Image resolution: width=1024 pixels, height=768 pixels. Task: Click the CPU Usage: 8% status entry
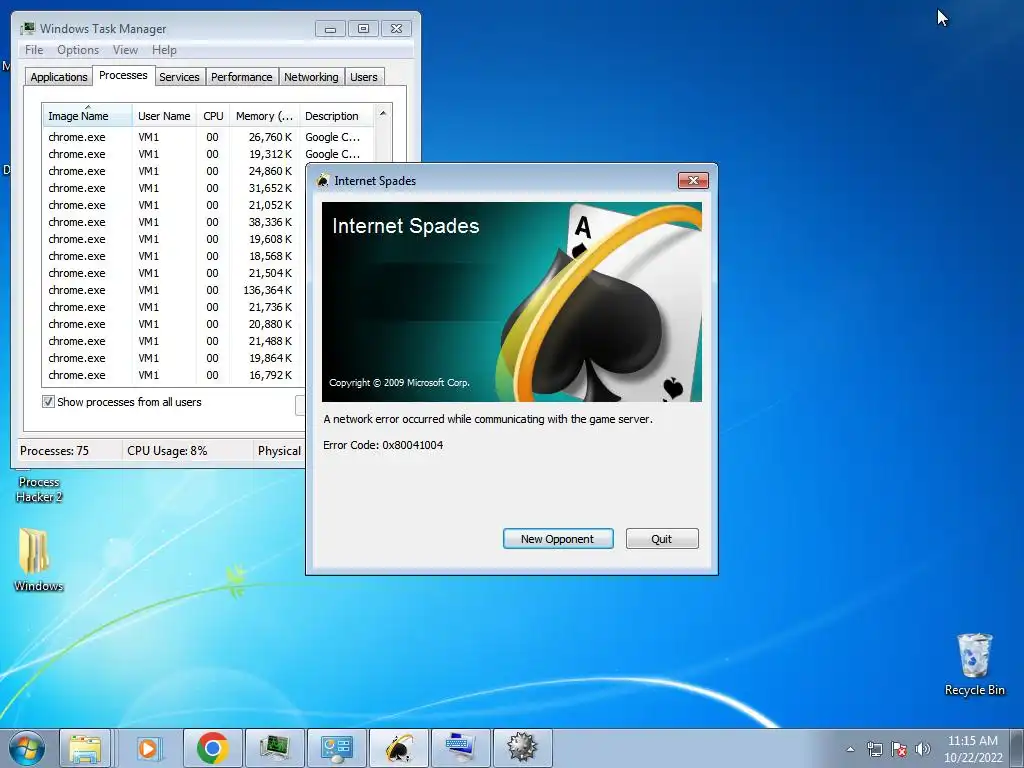click(167, 451)
